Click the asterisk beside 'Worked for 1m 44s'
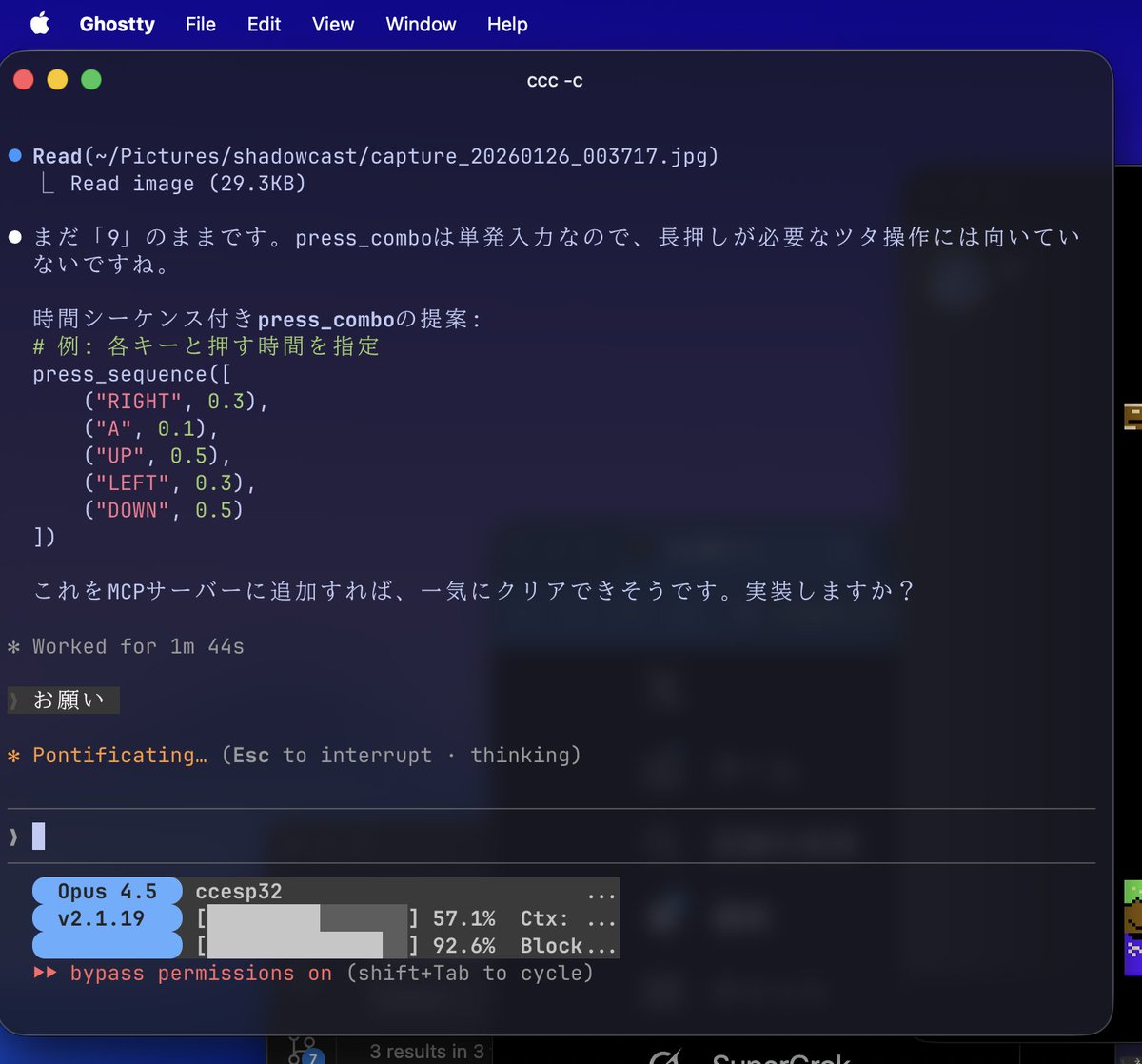The image size is (1142, 1064). 15,645
